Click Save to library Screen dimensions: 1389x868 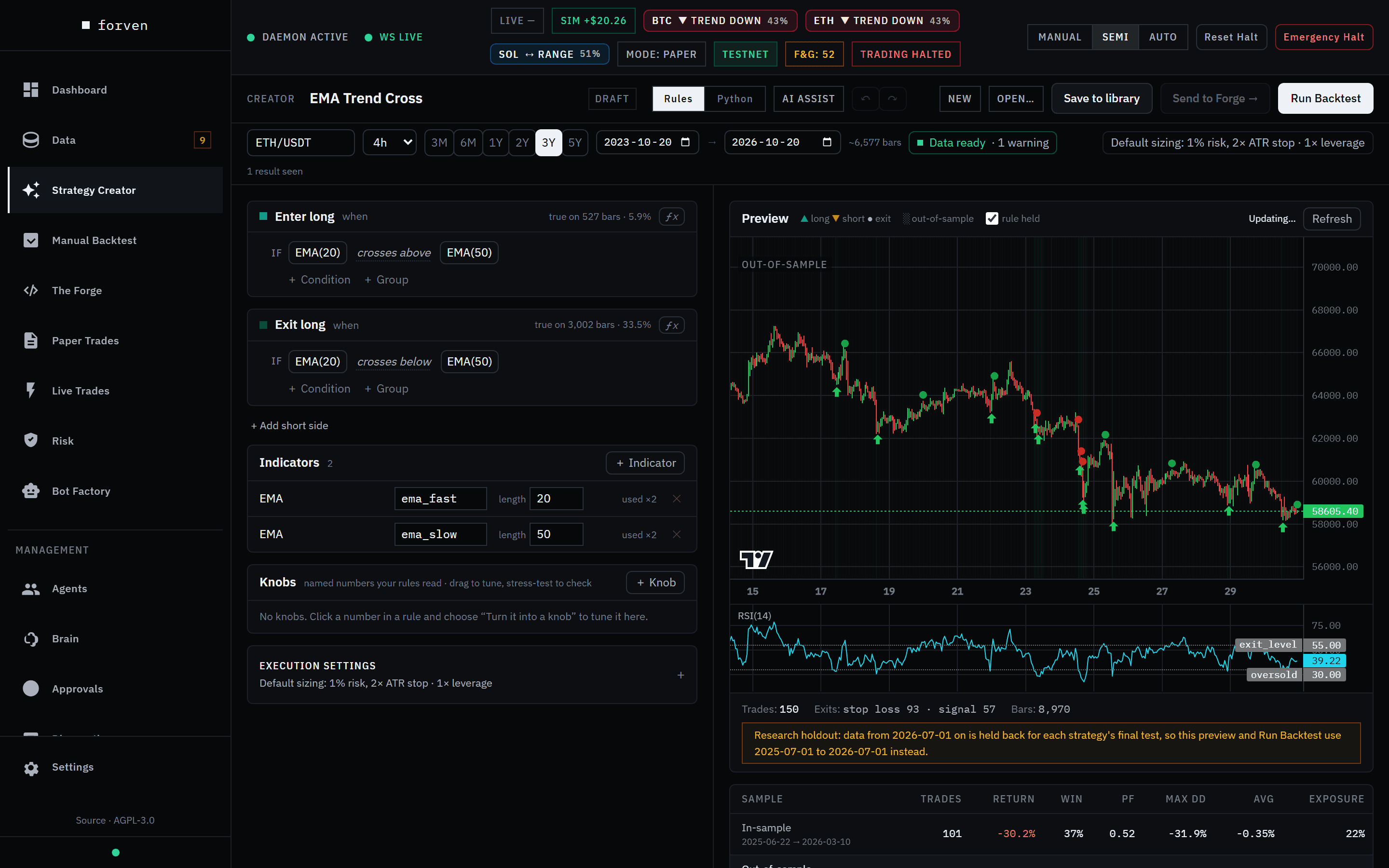[1102, 99]
